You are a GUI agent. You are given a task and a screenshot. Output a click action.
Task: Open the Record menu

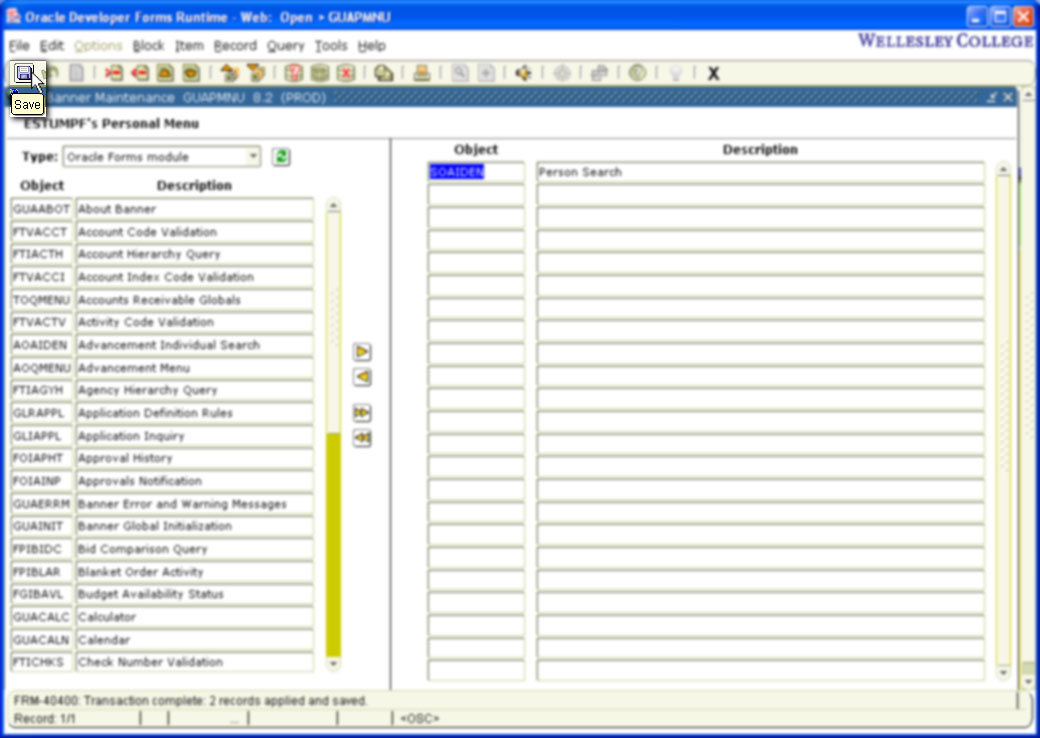coord(235,46)
